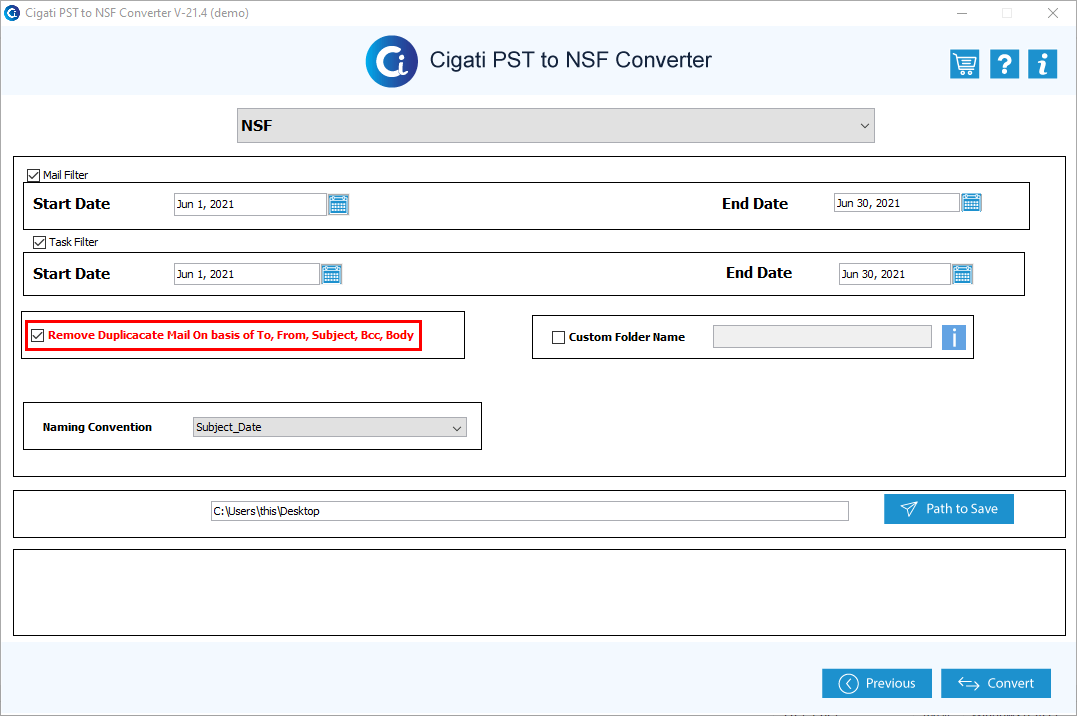Click the Cigati logo in header
The width and height of the screenshot is (1077, 716).
[392, 62]
